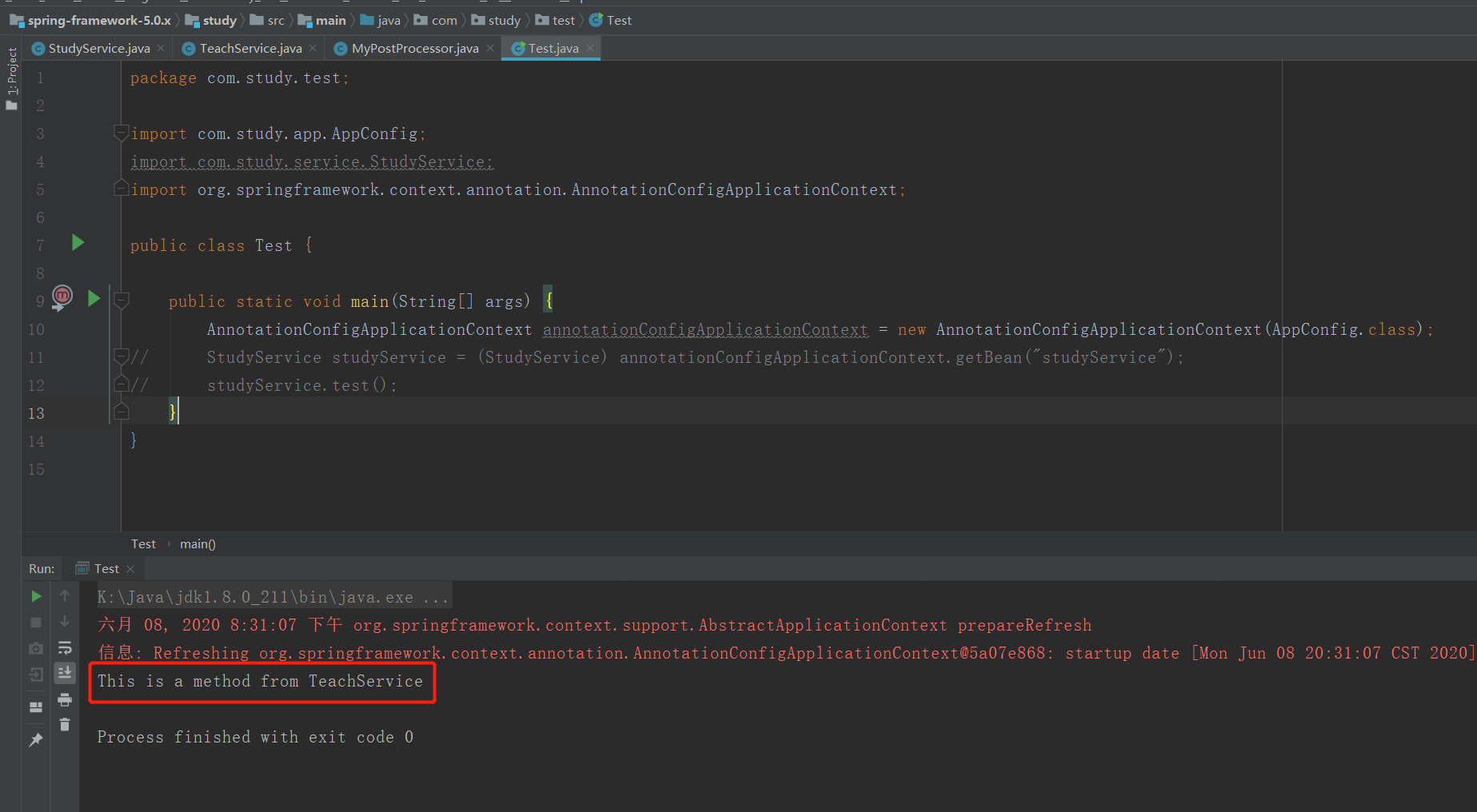
Task: Click the Test class in navigation bar
Action: tap(610, 21)
